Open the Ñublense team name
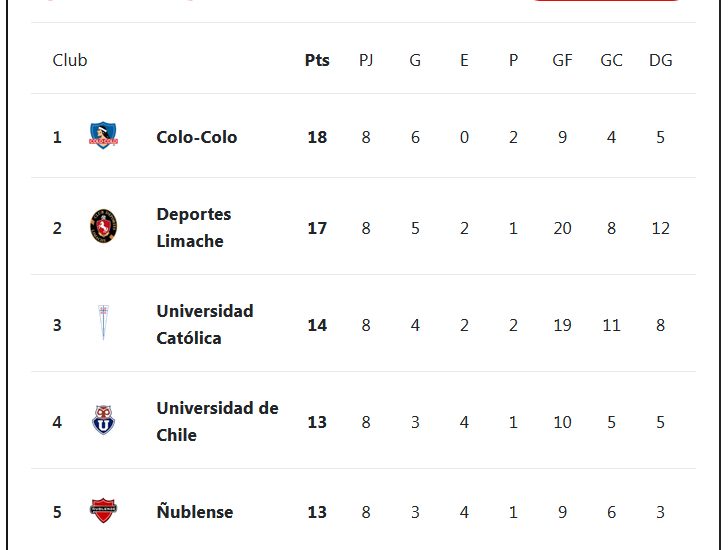This screenshot has width=728, height=550. (x=194, y=512)
